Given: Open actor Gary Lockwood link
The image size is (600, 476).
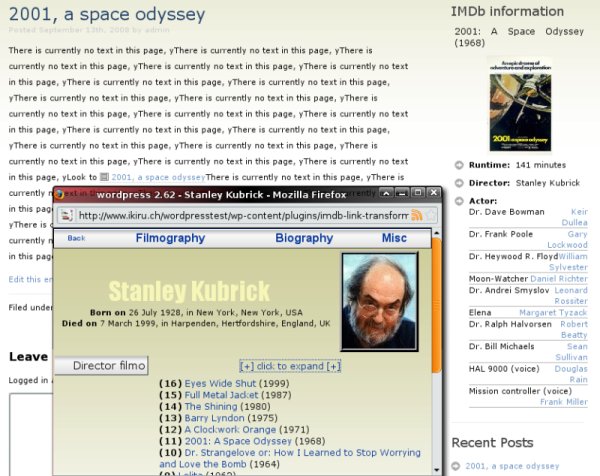Looking at the screenshot, I should [567, 239].
